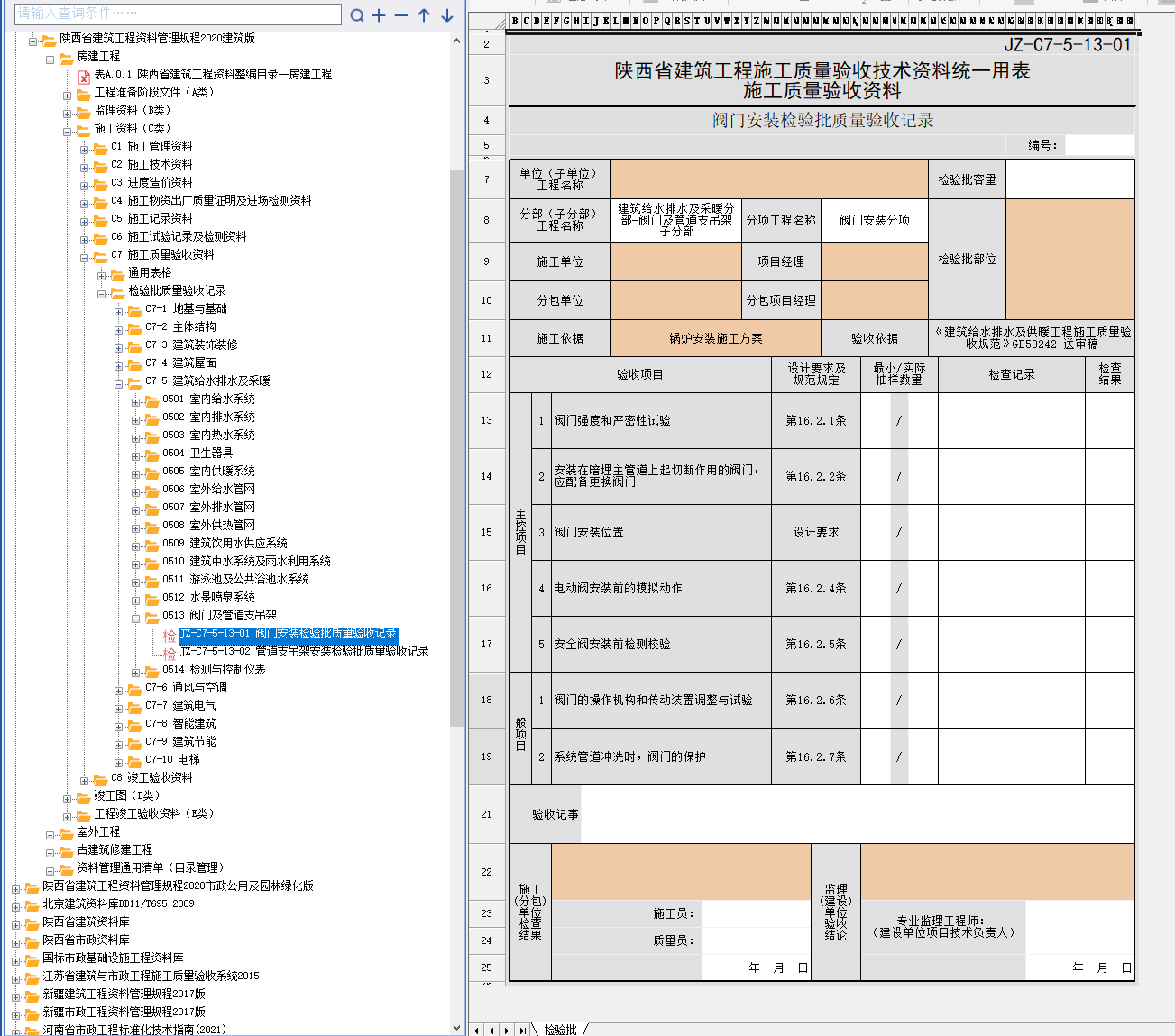This screenshot has height=1036, width=1175.
Task: Click the 编号 value cell
Action: (1099, 145)
